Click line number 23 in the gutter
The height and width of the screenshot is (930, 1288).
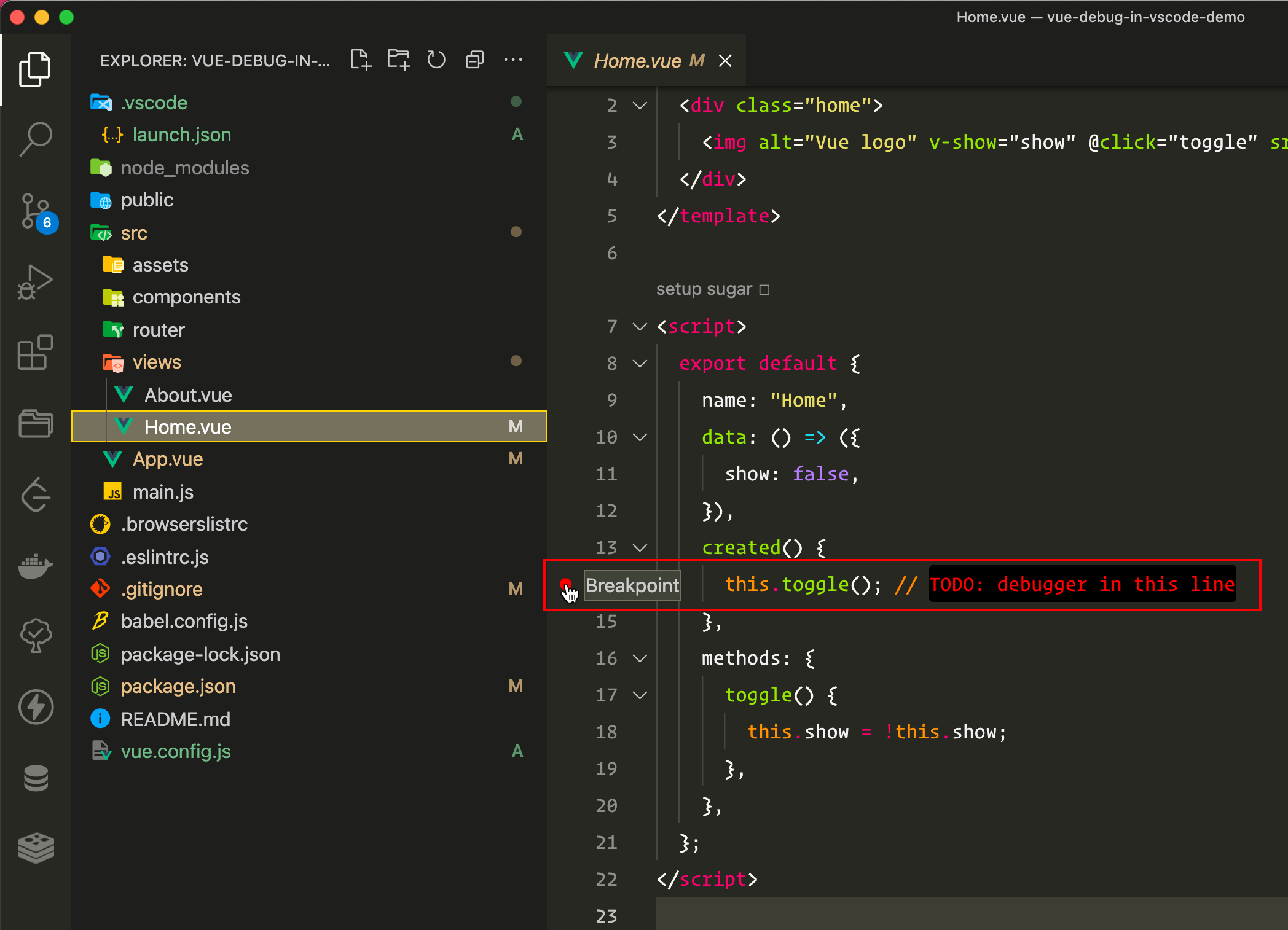coord(607,916)
